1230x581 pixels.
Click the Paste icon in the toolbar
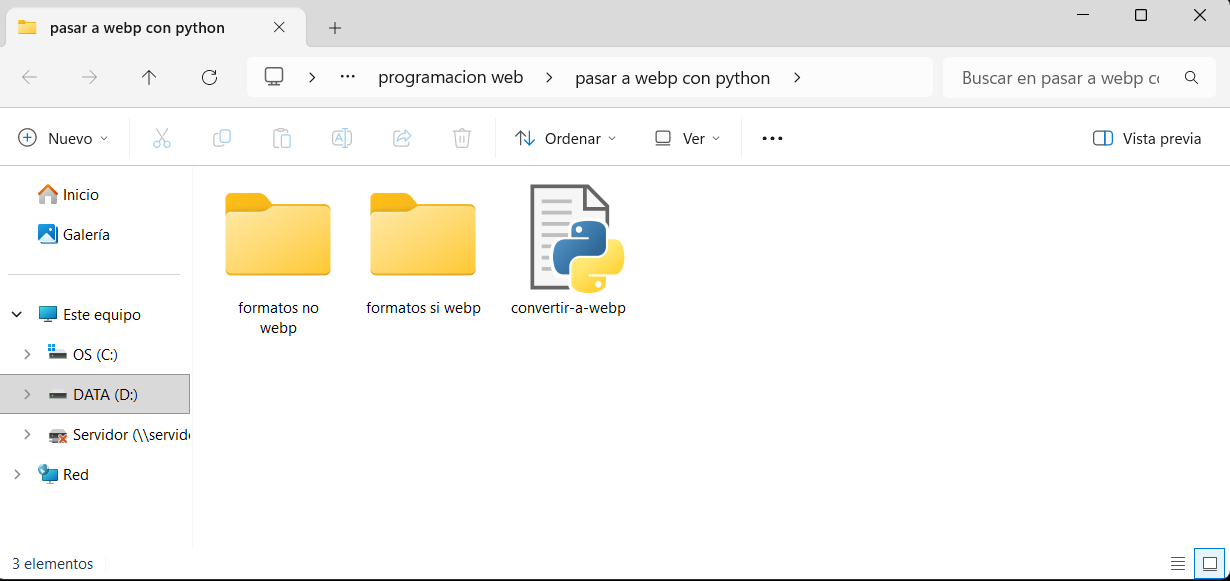[282, 138]
